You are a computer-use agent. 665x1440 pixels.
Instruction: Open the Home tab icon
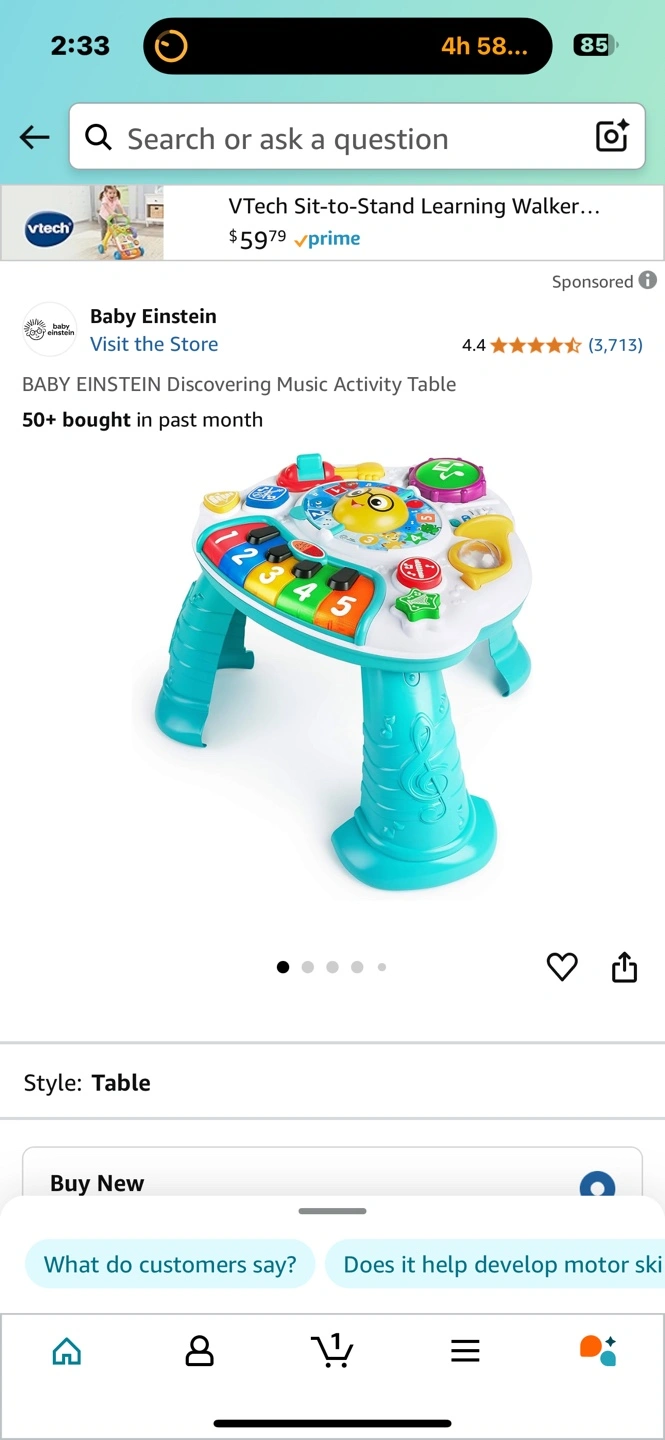click(66, 1352)
